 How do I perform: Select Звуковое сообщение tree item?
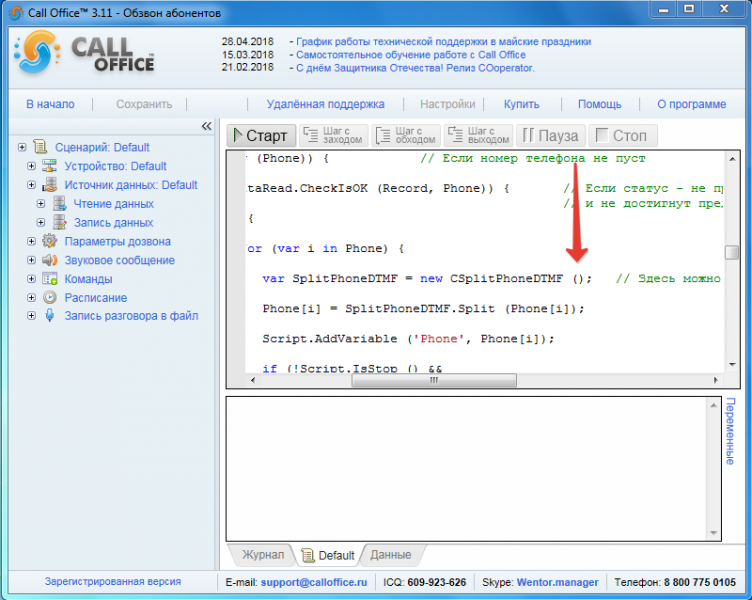(x=119, y=260)
